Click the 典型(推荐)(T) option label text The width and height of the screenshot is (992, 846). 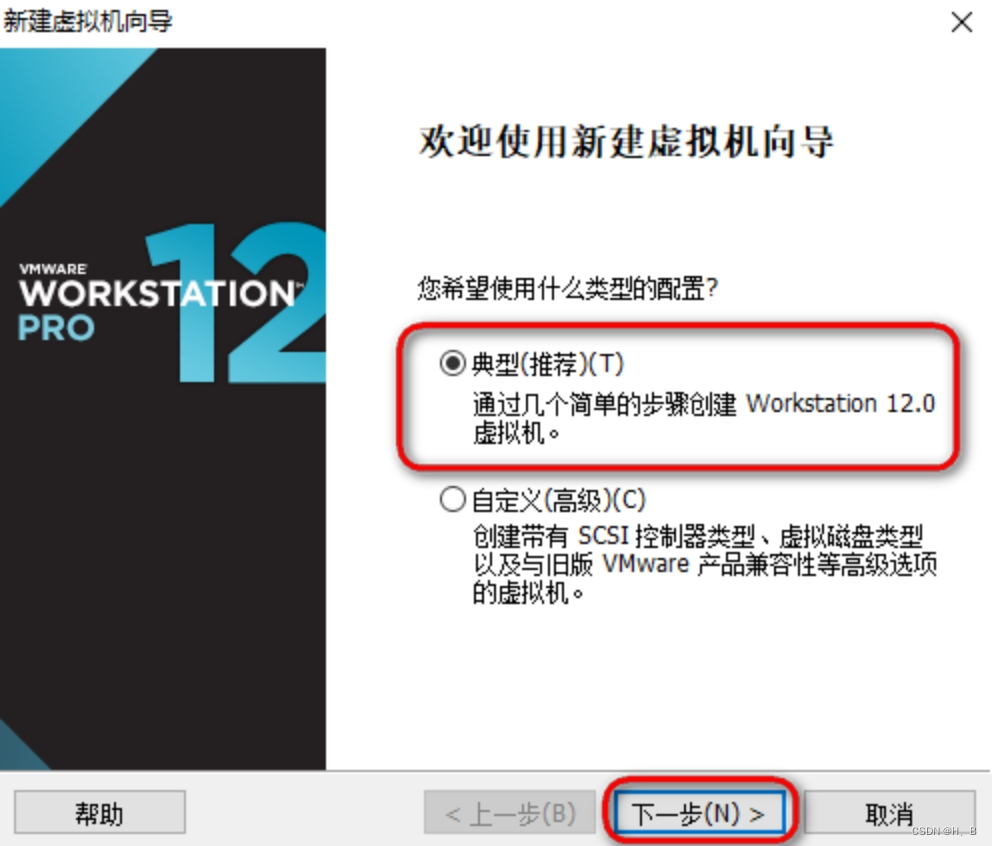(x=548, y=364)
